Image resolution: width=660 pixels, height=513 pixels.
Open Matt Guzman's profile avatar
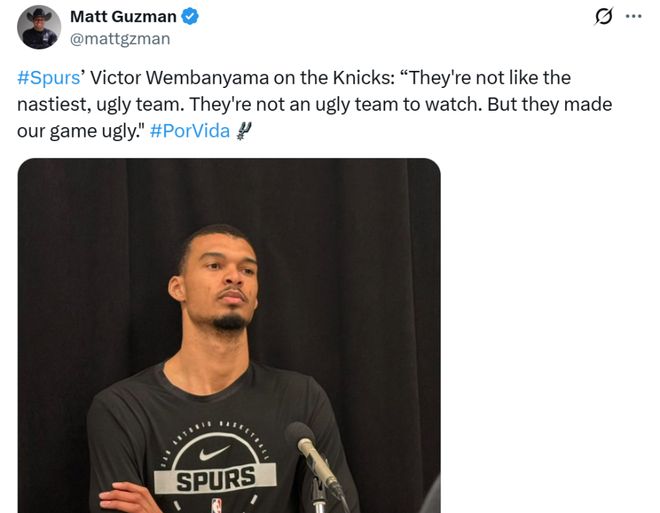point(39,27)
